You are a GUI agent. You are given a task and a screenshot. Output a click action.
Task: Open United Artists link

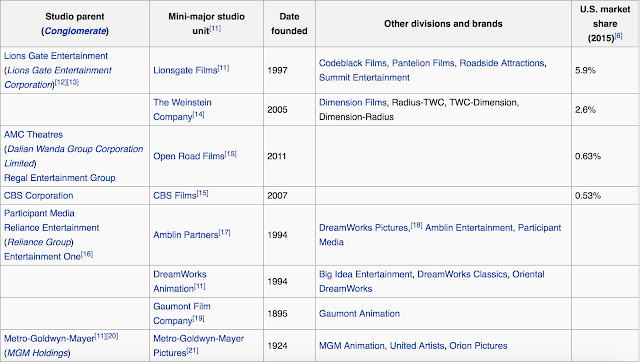[417, 346]
